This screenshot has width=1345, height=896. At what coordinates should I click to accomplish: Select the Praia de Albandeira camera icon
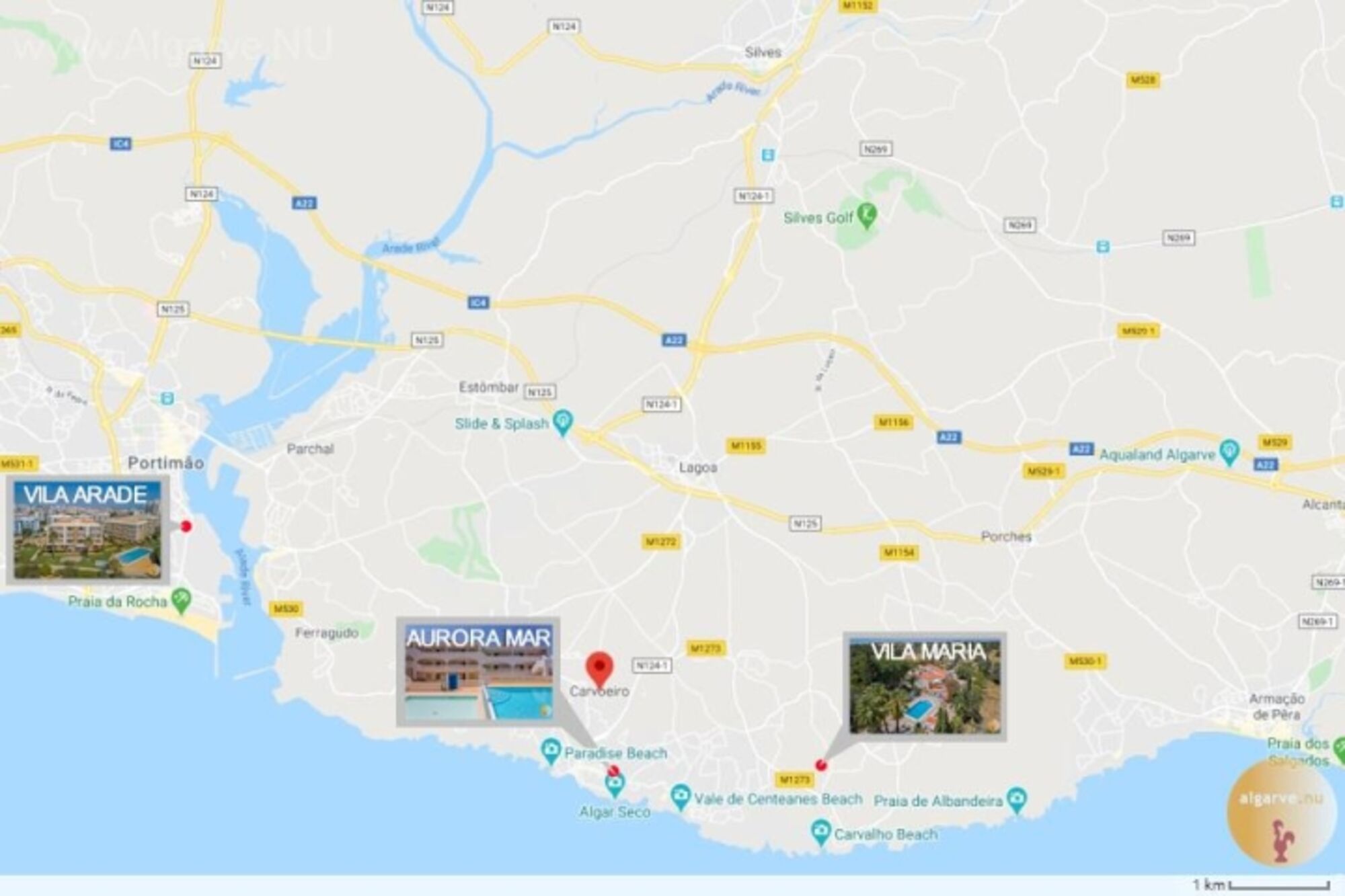(1017, 800)
